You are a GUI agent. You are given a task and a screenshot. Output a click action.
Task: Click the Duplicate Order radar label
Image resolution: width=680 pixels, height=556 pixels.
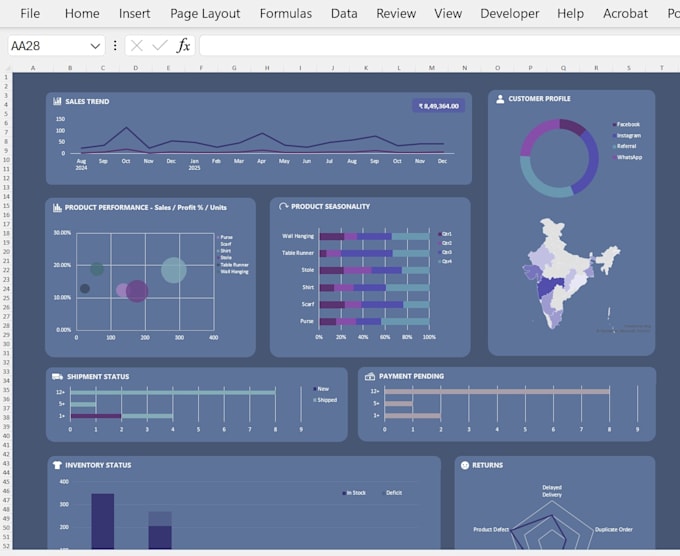coord(614,530)
